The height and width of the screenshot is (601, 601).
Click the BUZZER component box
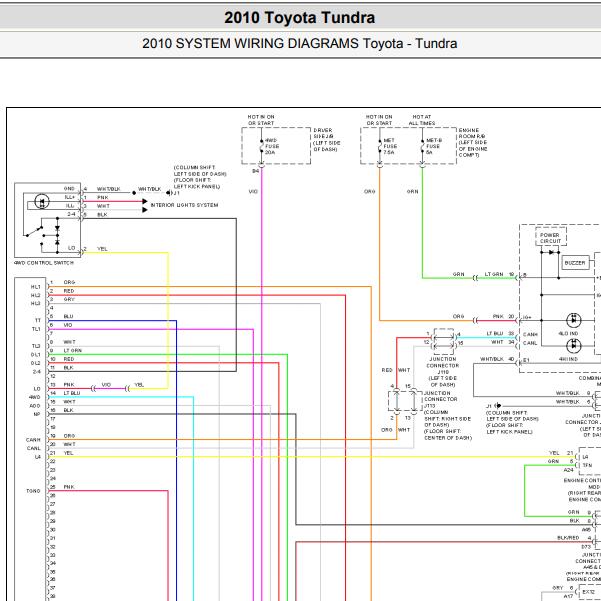(x=575, y=262)
